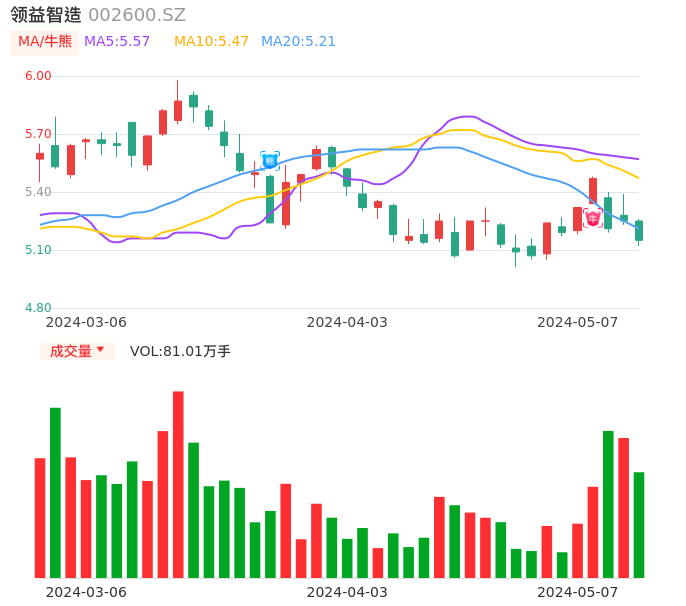Select the last green volume bar

tap(639, 524)
